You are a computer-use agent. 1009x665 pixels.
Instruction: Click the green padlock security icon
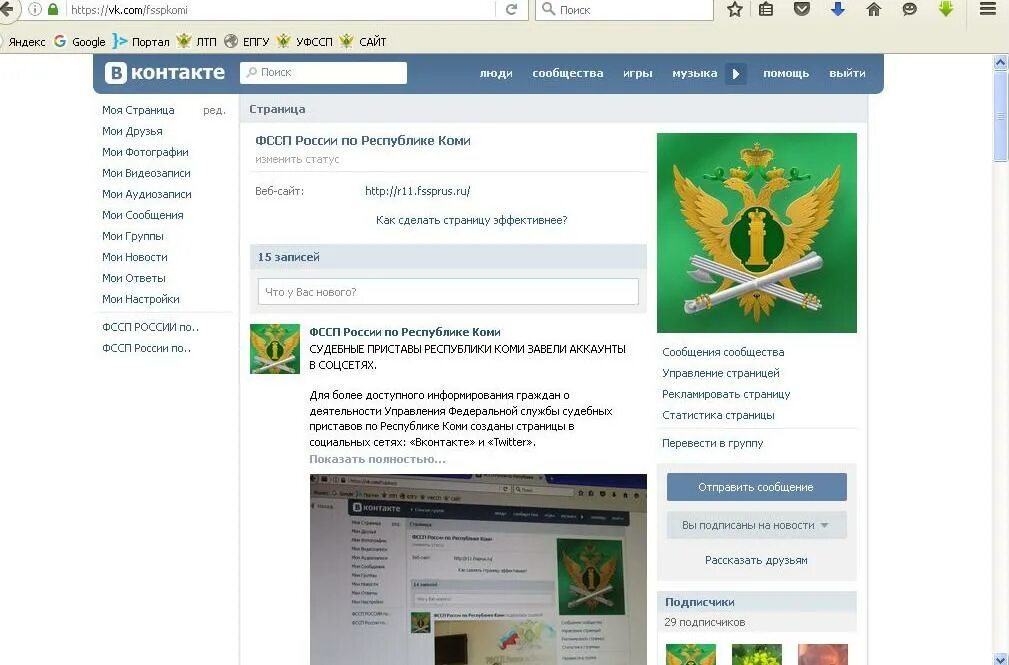(53, 10)
